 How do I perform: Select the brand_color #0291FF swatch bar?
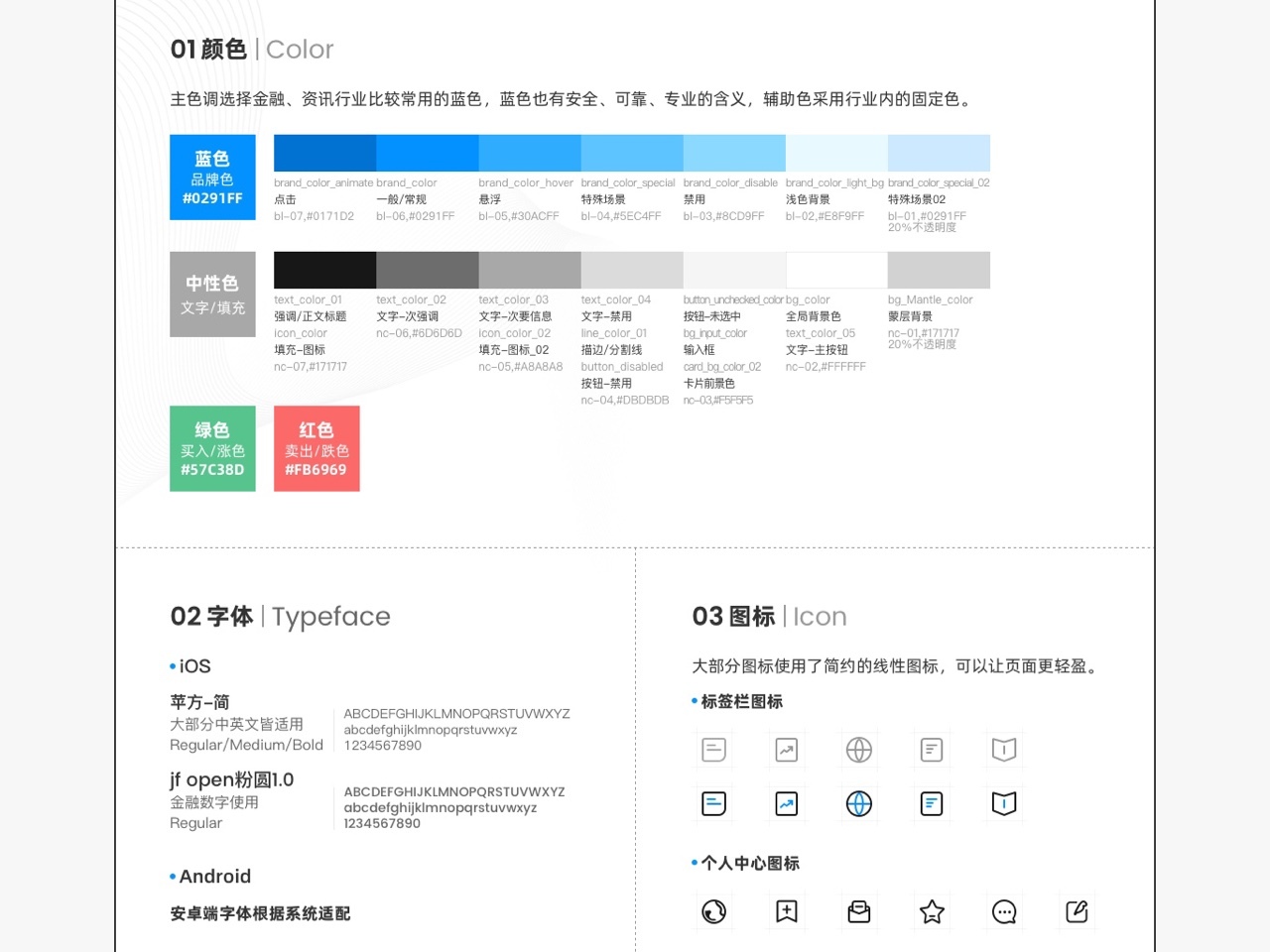pos(428,154)
